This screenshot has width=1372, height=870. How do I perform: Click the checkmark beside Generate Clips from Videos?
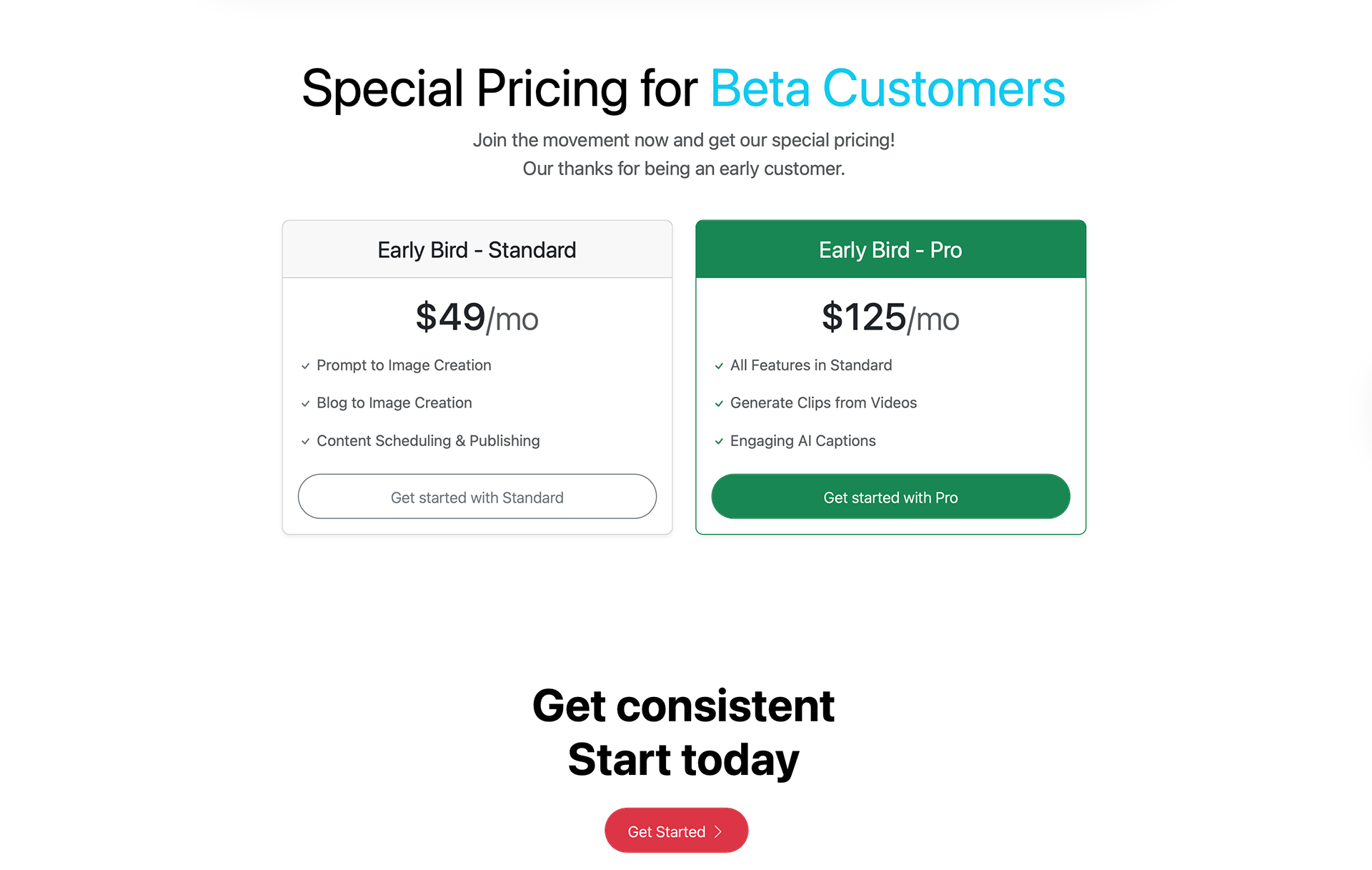(719, 404)
